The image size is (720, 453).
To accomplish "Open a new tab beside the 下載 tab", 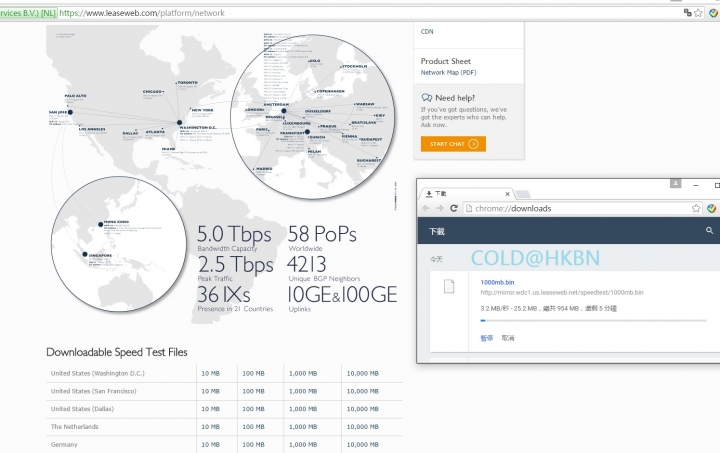I will [523, 194].
